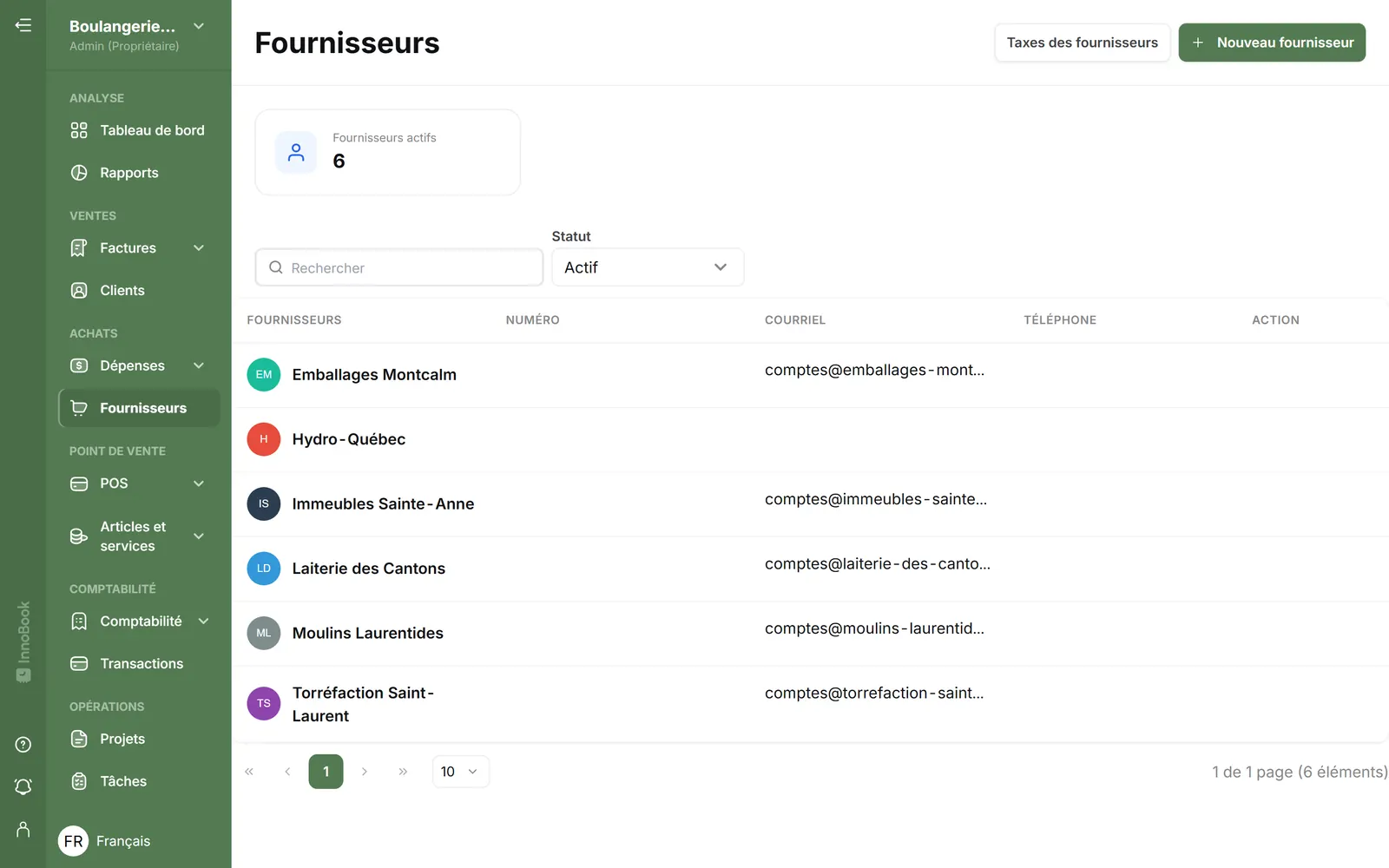Jump to the first page with double arrow
Viewport: 1389px width, 868px height.
[249, 772]
